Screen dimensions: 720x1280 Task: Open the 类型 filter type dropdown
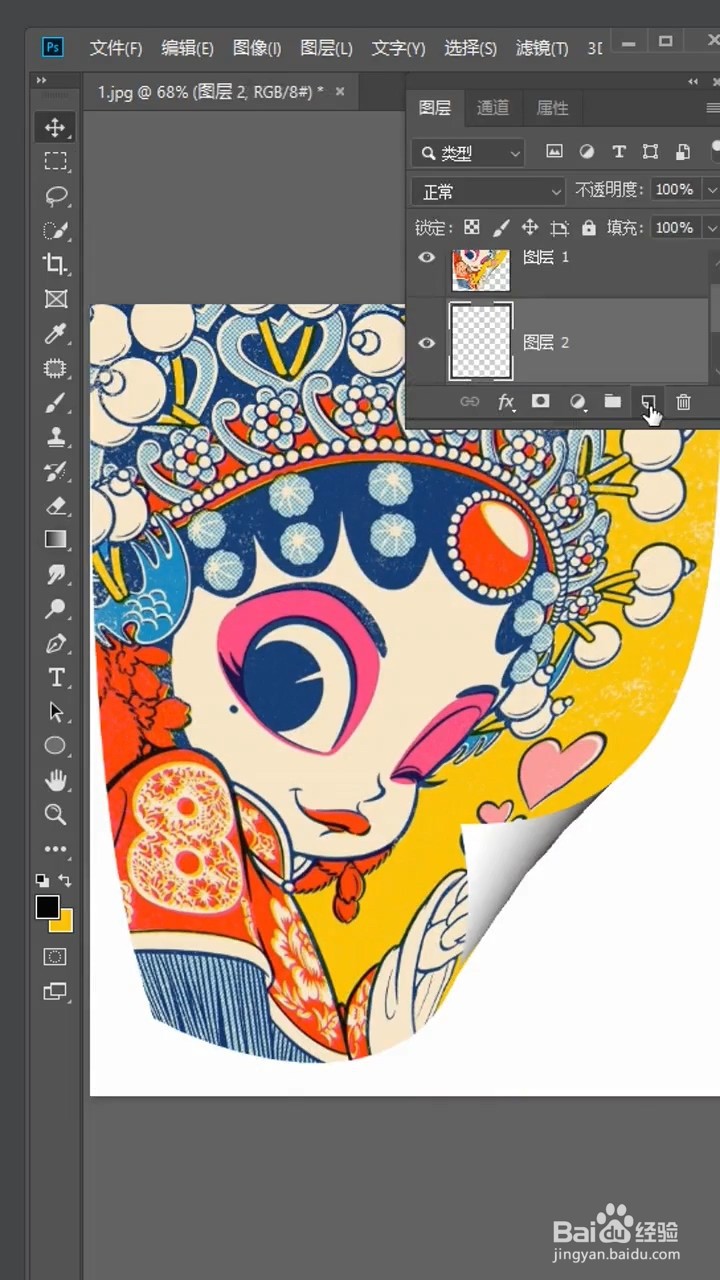point(468,153)
